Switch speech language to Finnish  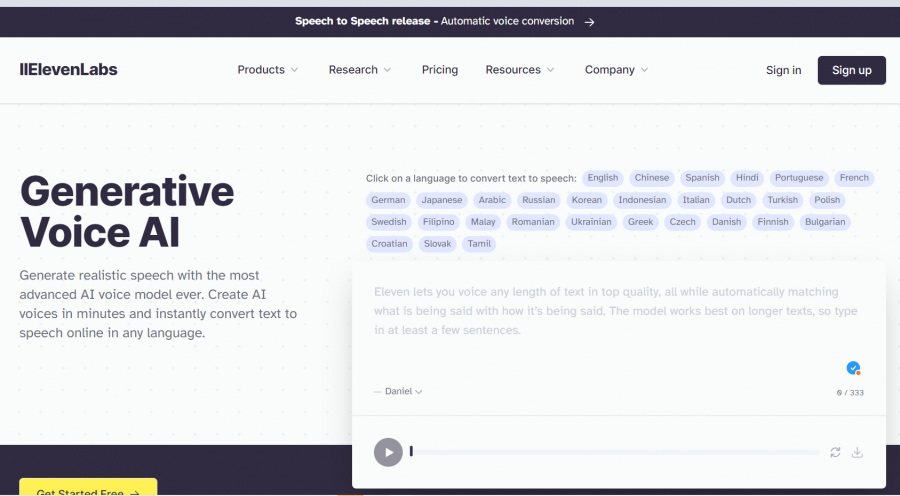click(773, 222)
